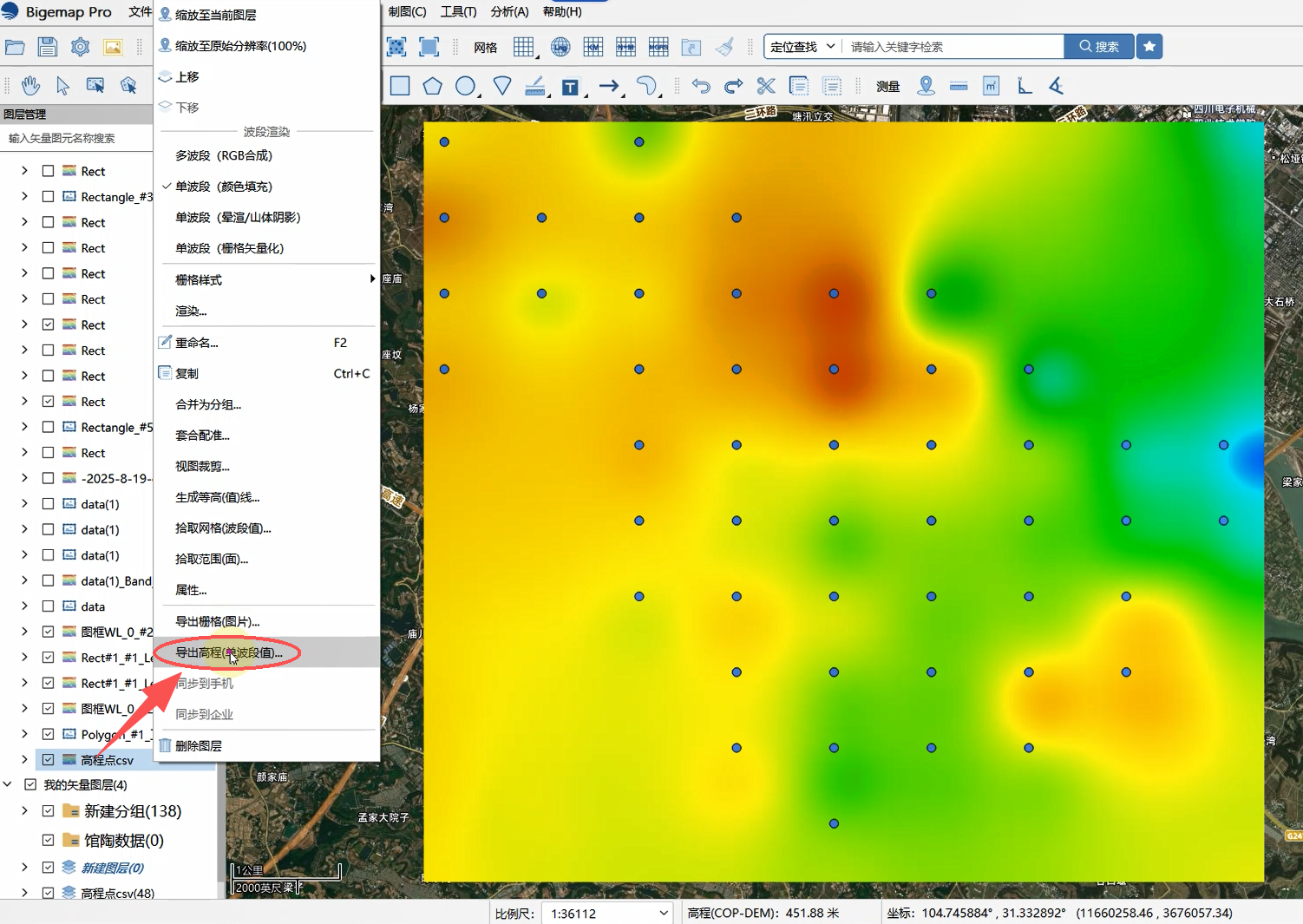The width and height of the screenshot is (1303, 924).
Task: Uncheck the 我的矢量图层(4) checkbox
Action: (x=30, y=784)
